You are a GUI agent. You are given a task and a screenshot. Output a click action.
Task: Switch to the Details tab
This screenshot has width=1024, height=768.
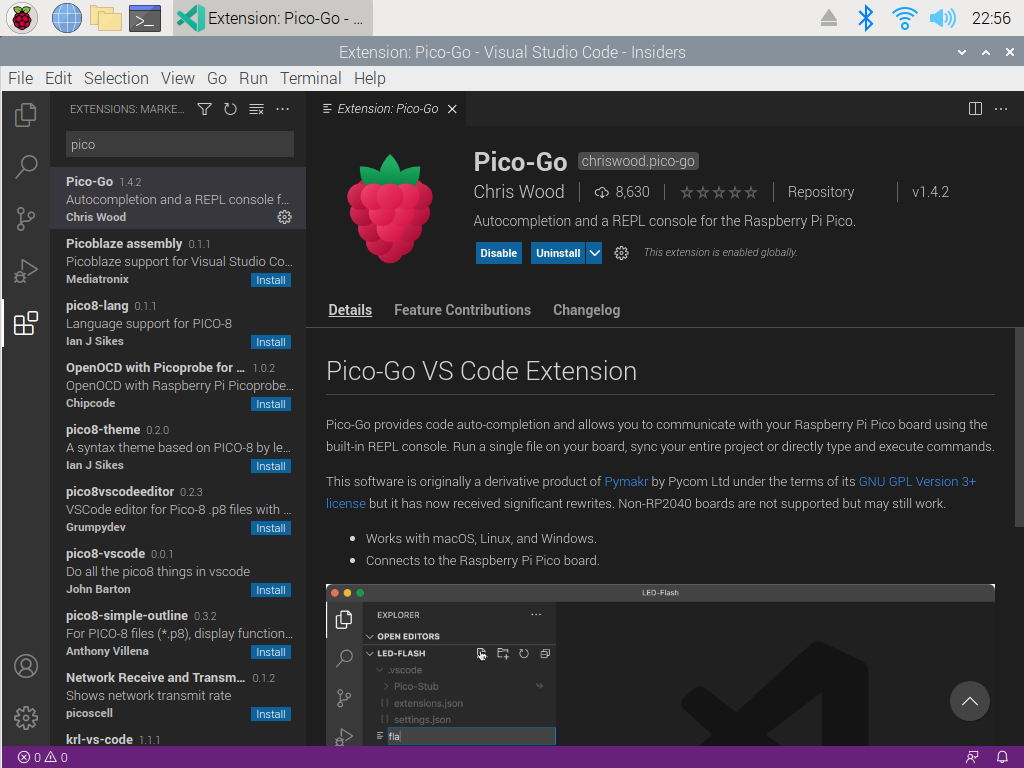pos(350,310)
